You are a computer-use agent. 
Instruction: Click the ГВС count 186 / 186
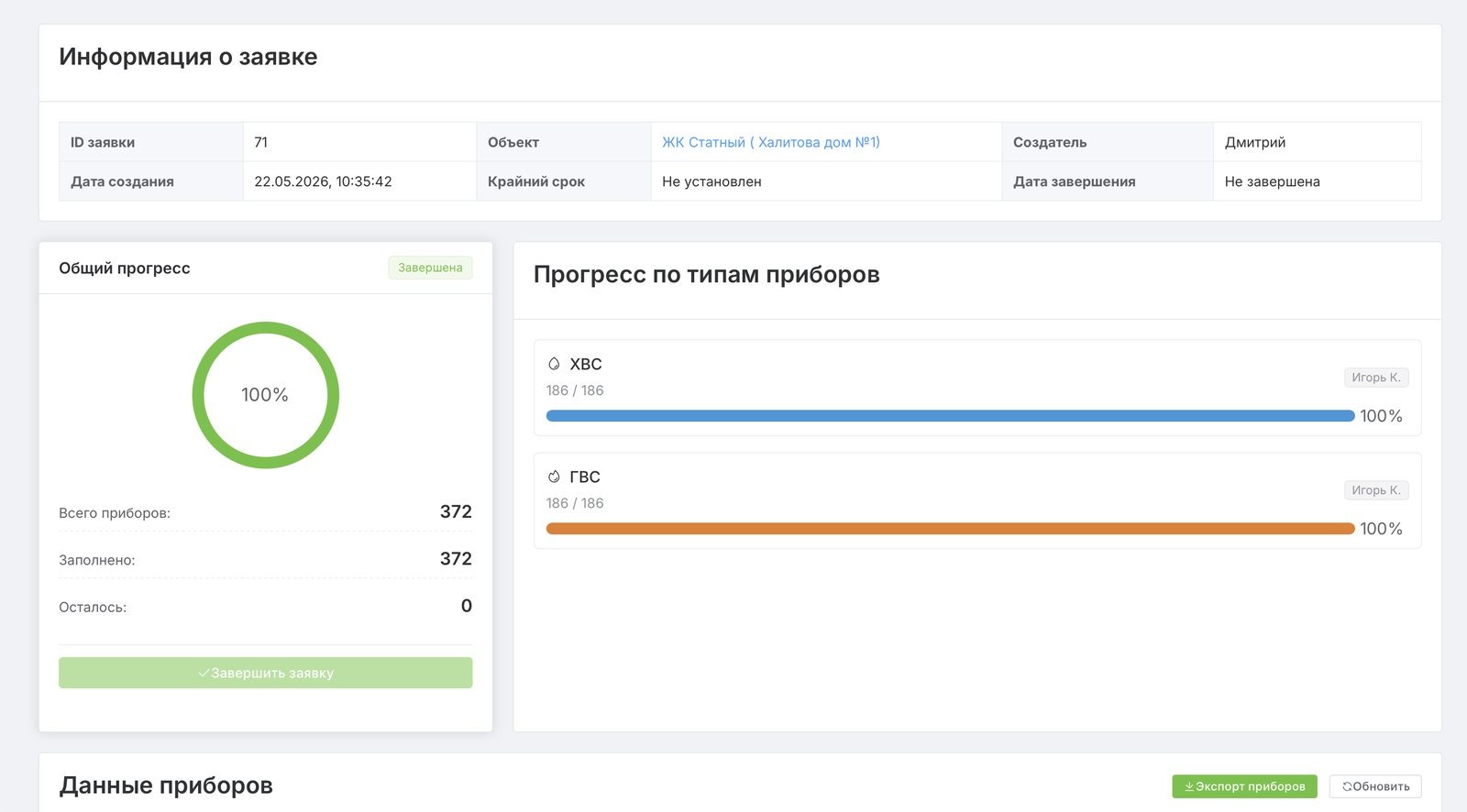575,503
